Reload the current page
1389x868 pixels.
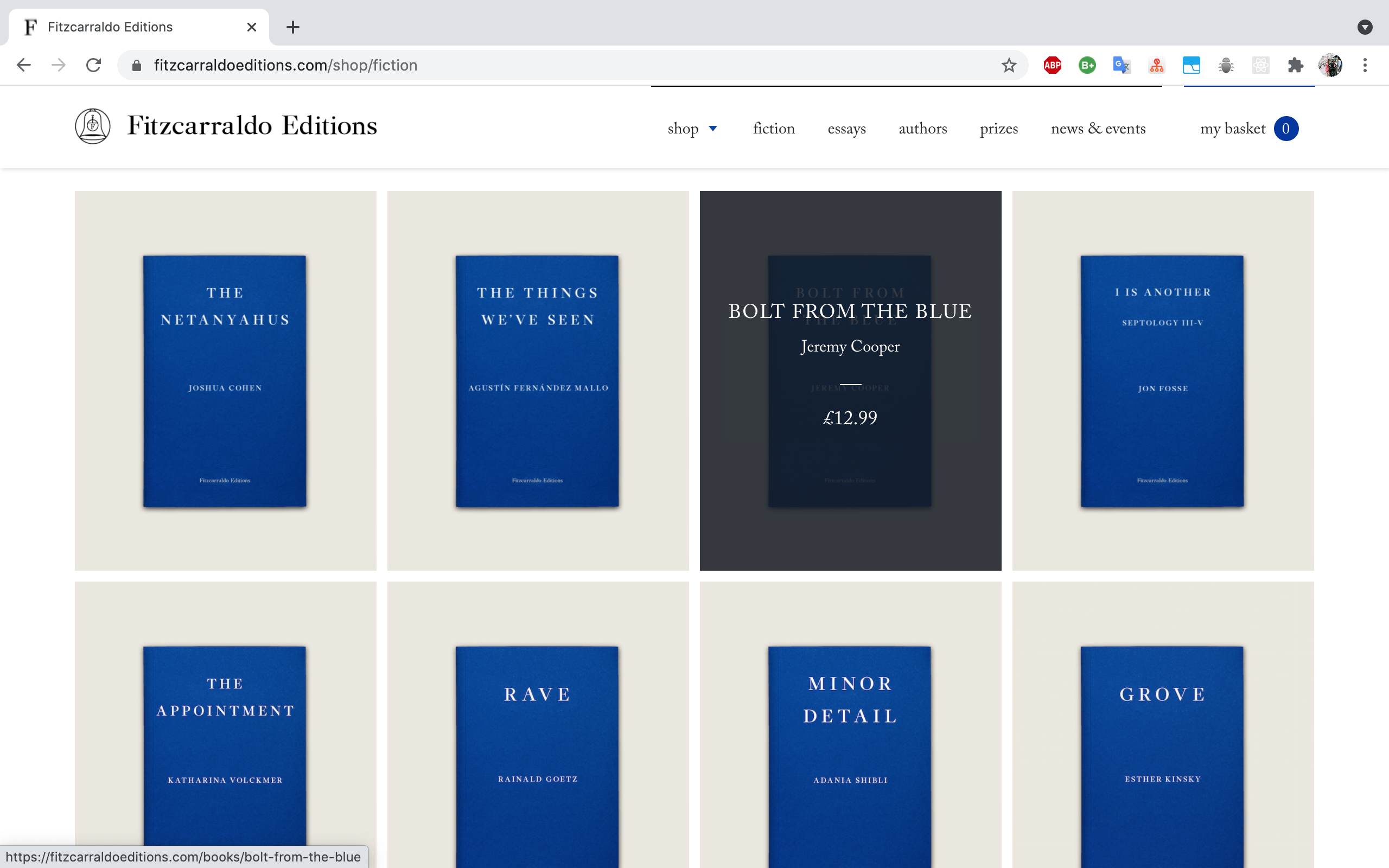point(93,65)
